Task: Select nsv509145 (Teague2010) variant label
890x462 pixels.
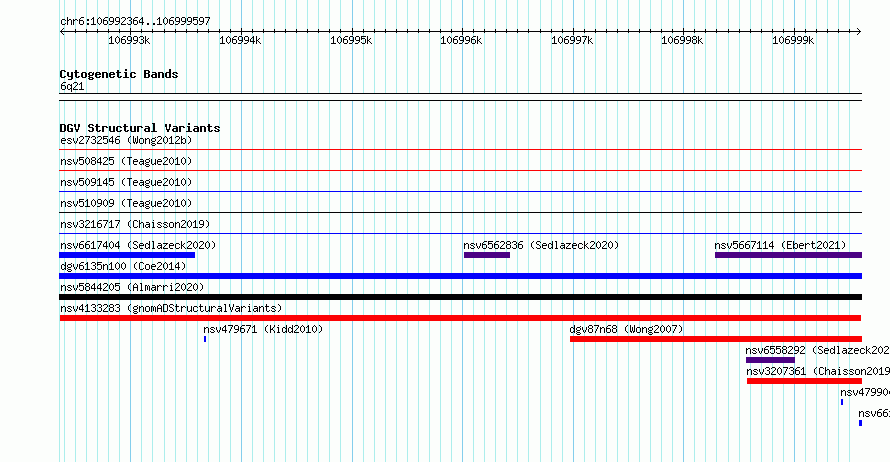Action: [x=126, y=182]
